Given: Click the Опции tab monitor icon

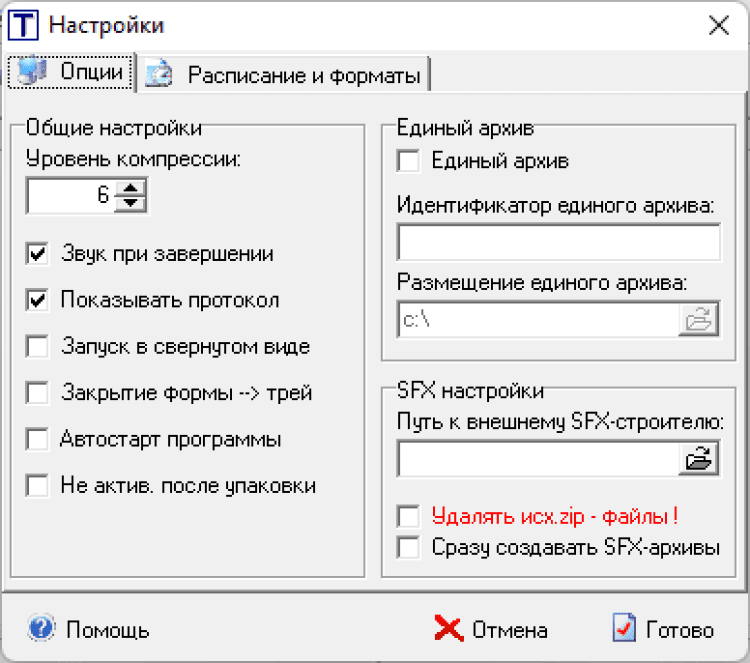Looking at the screenshot, I should tap(33, 73).
